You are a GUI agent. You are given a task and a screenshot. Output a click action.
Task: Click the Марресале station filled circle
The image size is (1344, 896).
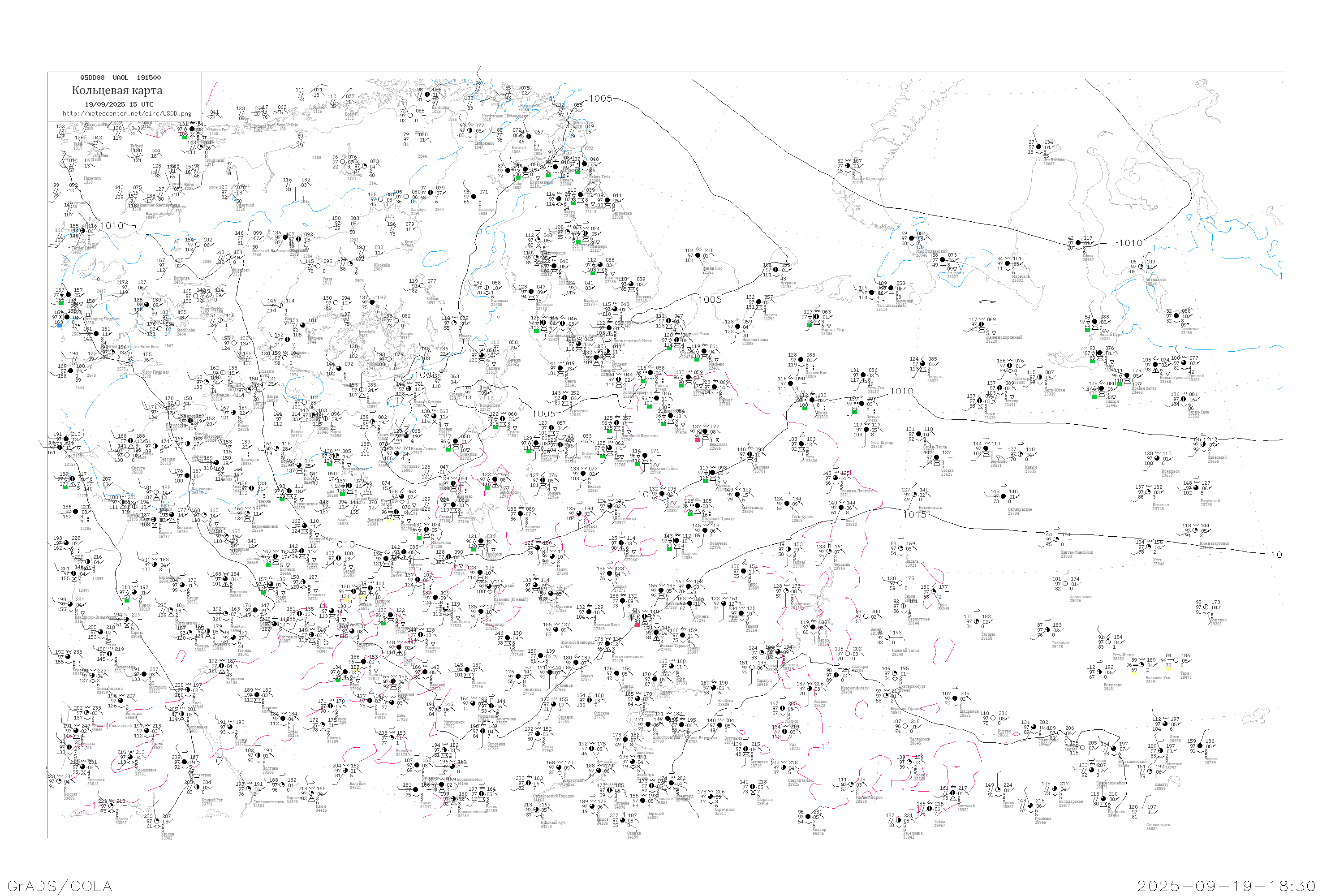click(1008, 263)
